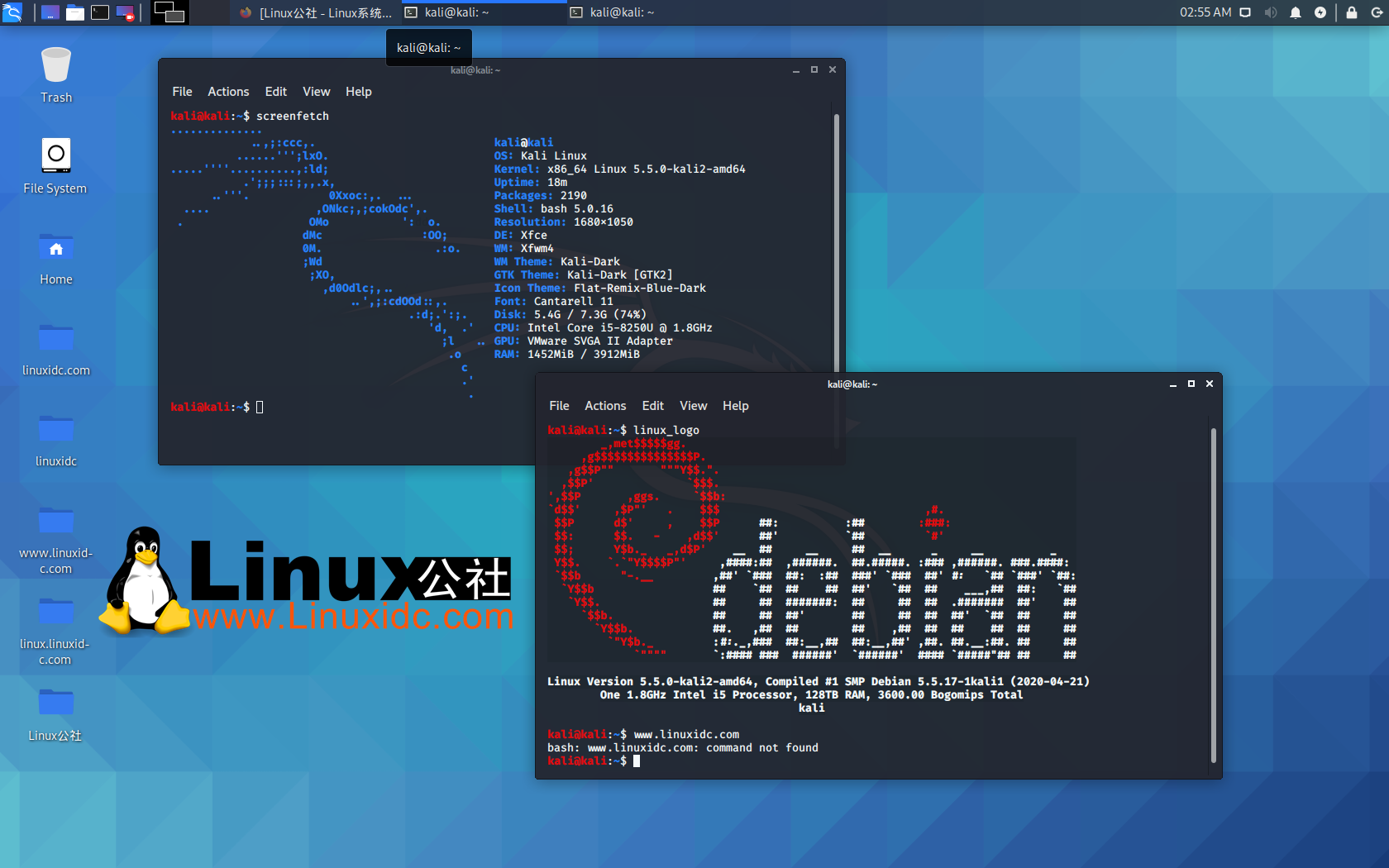Open the File menu of the front terminal
Viewport: 1389px width, 868px height.
(559, 406)
